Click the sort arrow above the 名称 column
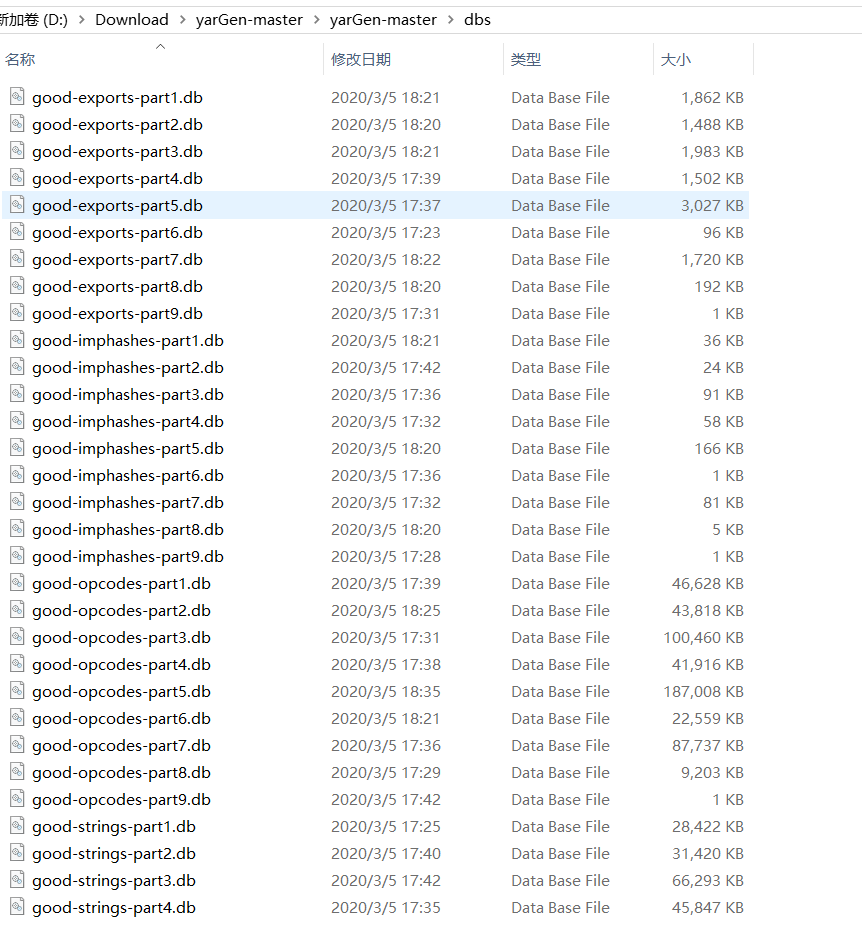The width and height of the screenshot is (862, 930). tap(160, 46)
